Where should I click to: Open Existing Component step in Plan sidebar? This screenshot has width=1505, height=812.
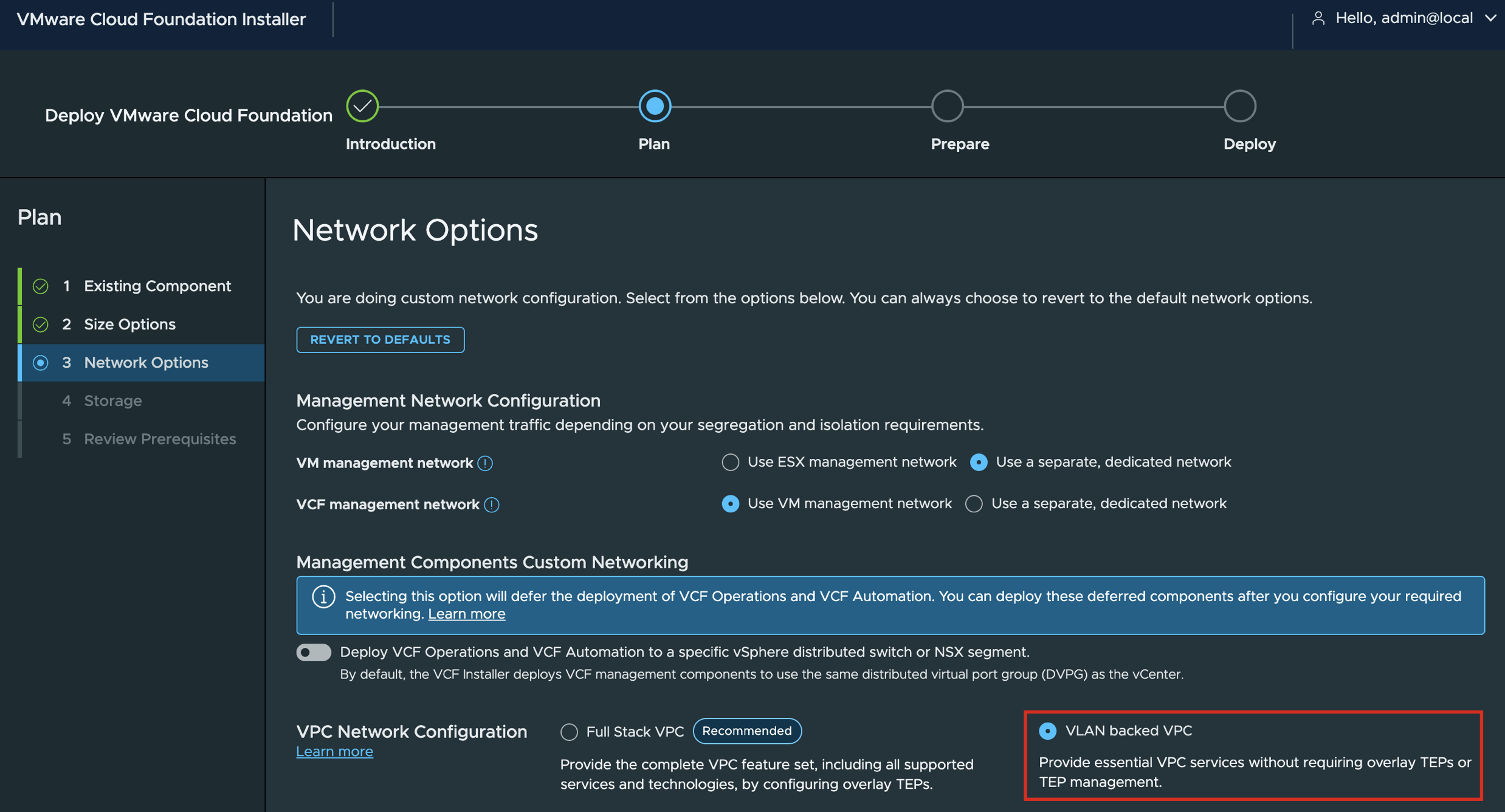pos(141,286)
